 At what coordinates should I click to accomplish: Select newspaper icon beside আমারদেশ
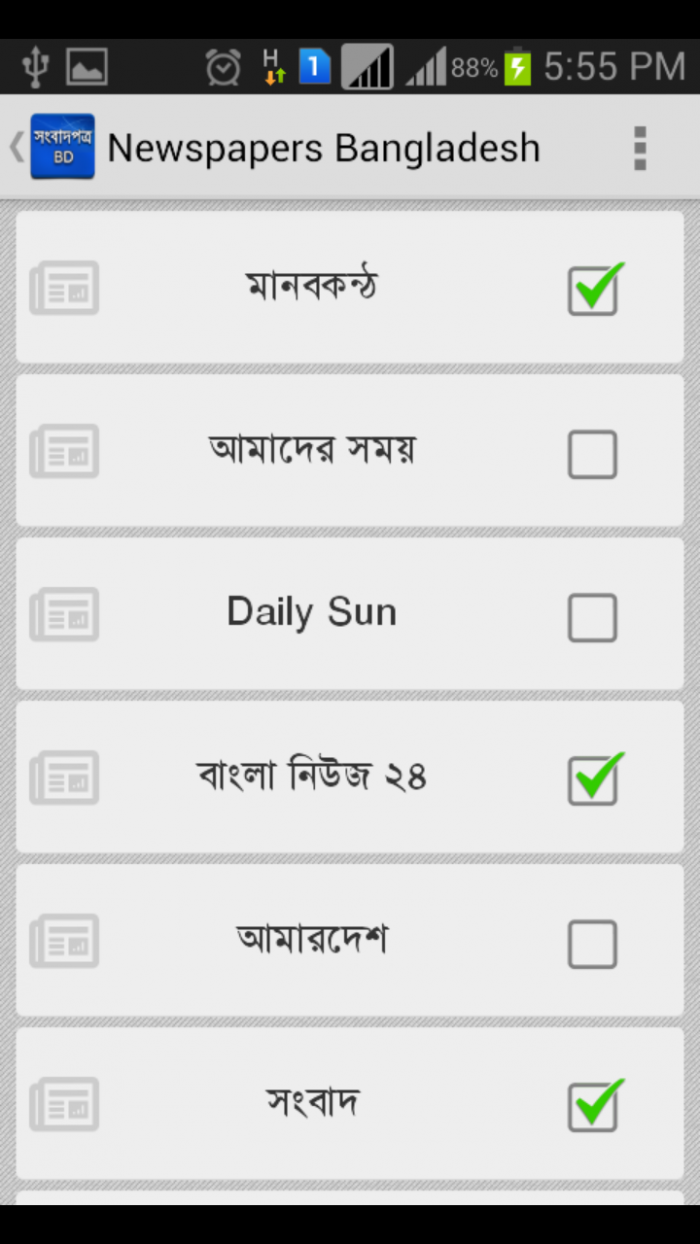[x=64, y=940]
